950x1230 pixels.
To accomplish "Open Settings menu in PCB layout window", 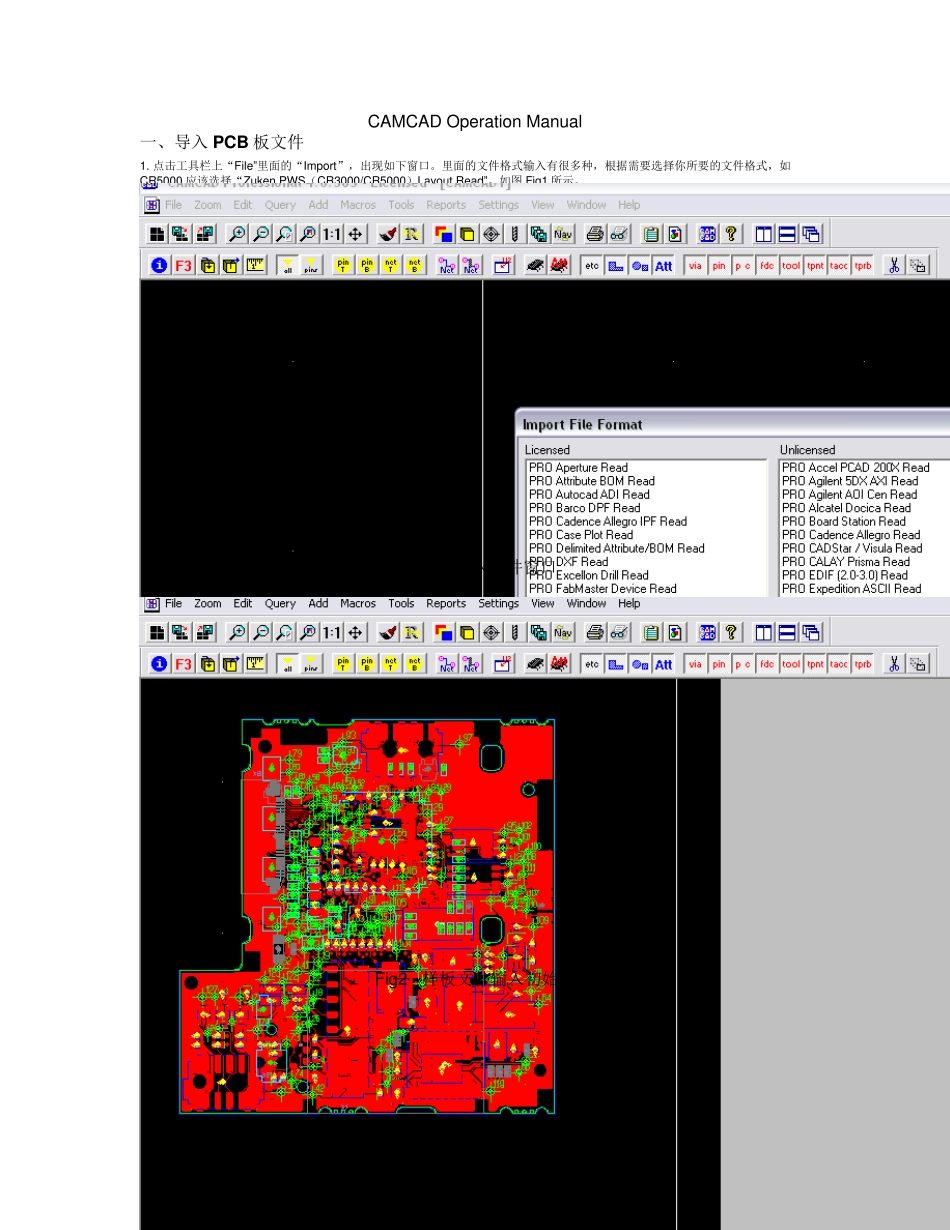I will [498, 603].
